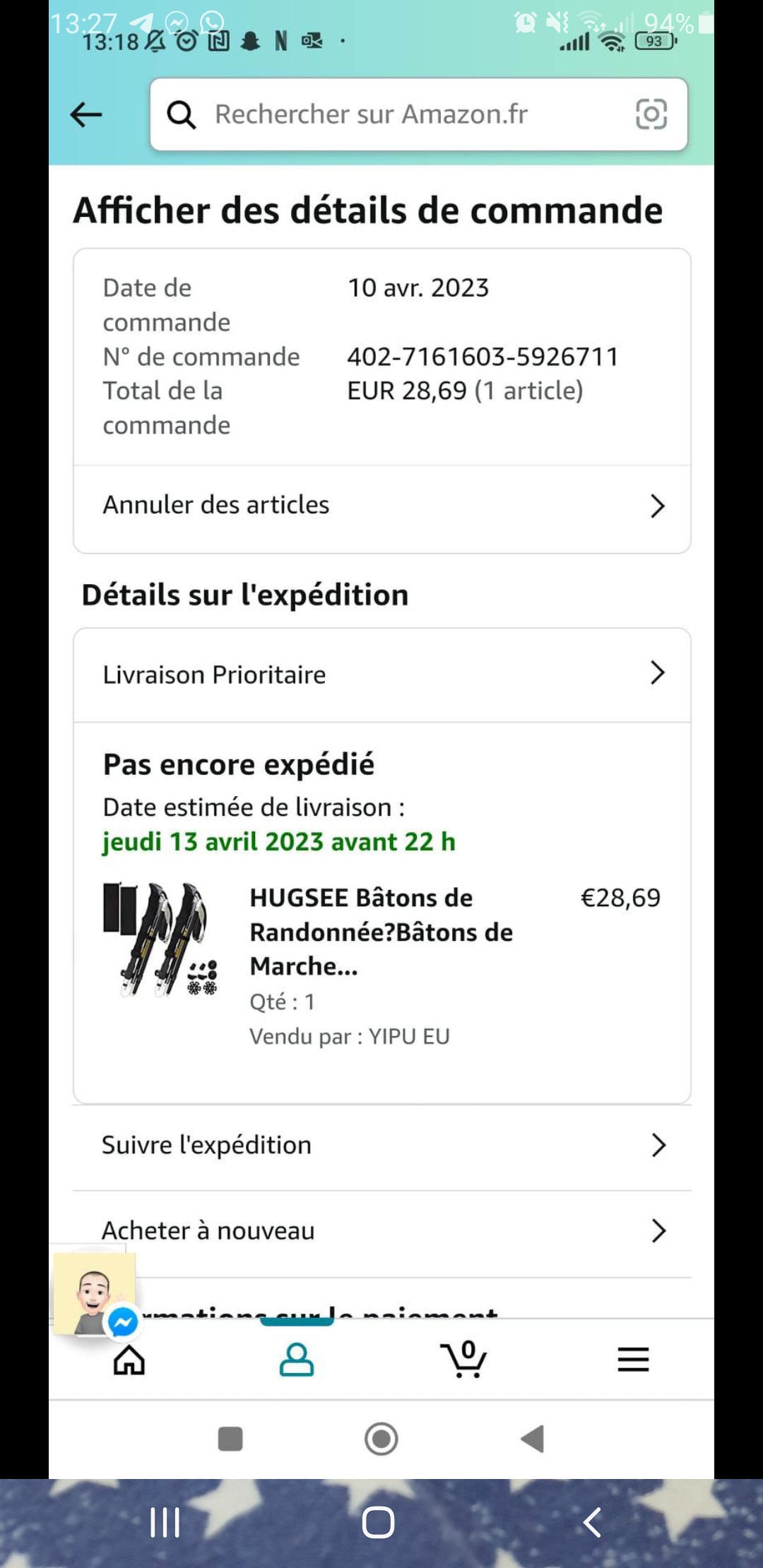Tap the magnifying glass search icon
The width and height of the screenshot is (763, 1568).
pyautogui.click(x=181, y=114)
